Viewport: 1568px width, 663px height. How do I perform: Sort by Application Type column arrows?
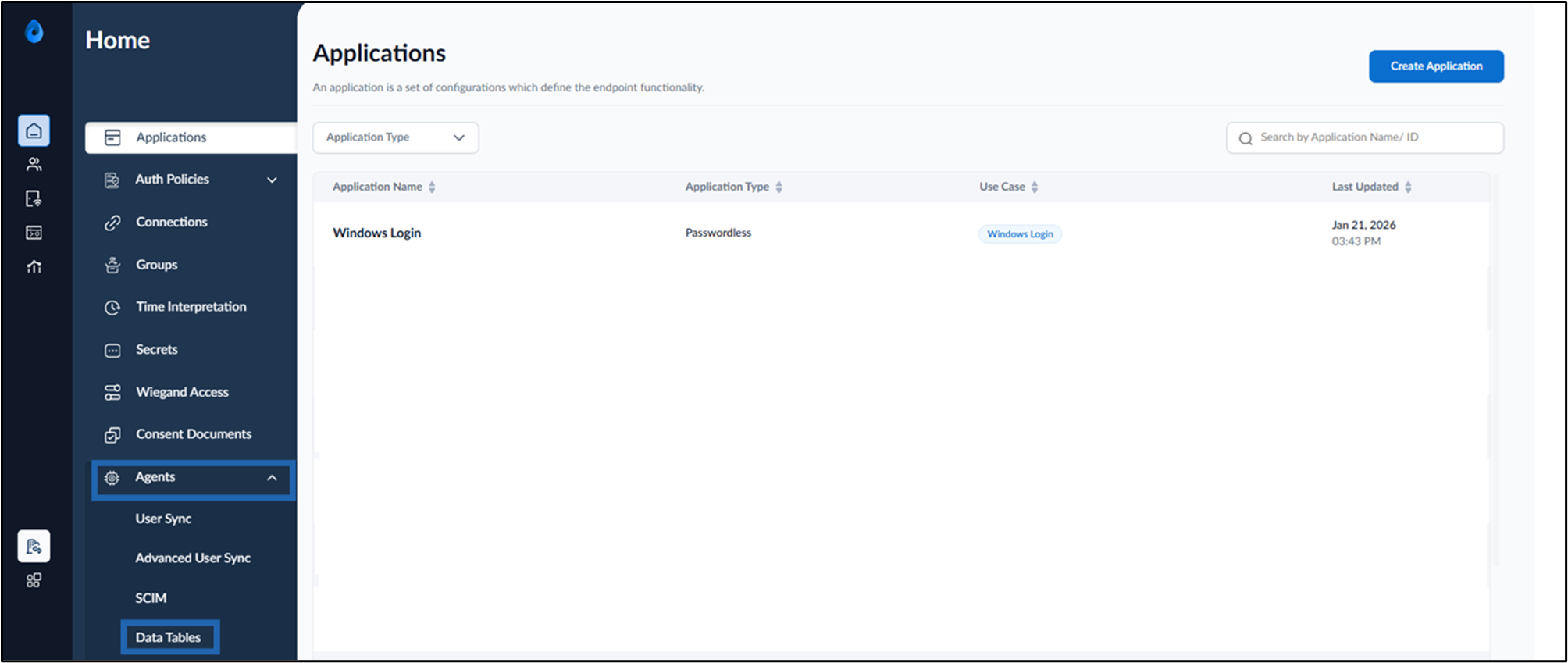(x=779, y=187)
